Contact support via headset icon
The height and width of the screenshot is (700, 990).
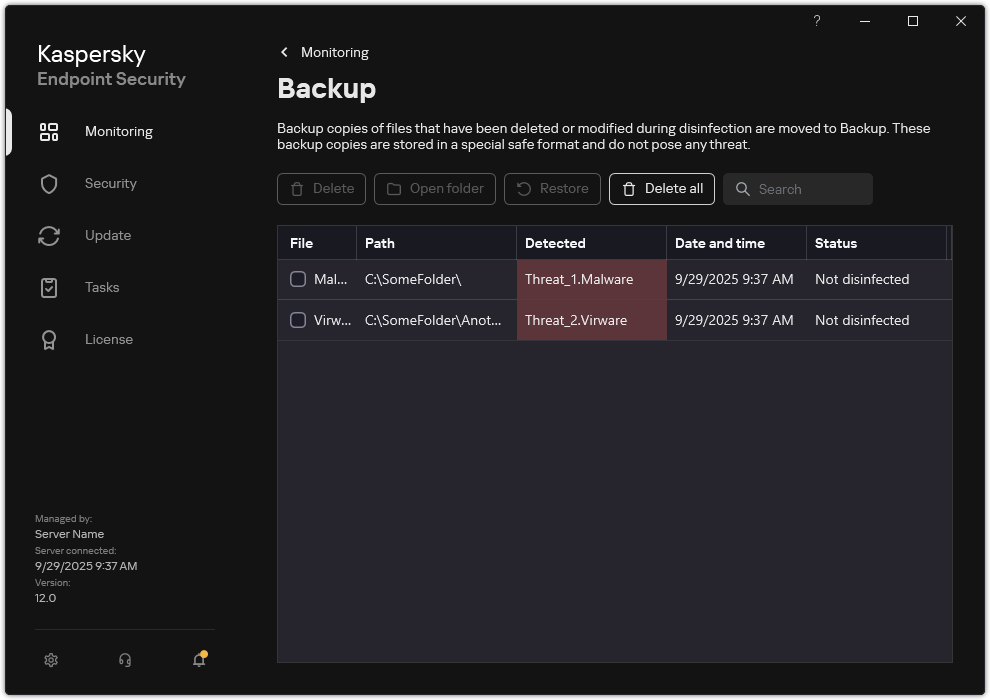(124, 660)
